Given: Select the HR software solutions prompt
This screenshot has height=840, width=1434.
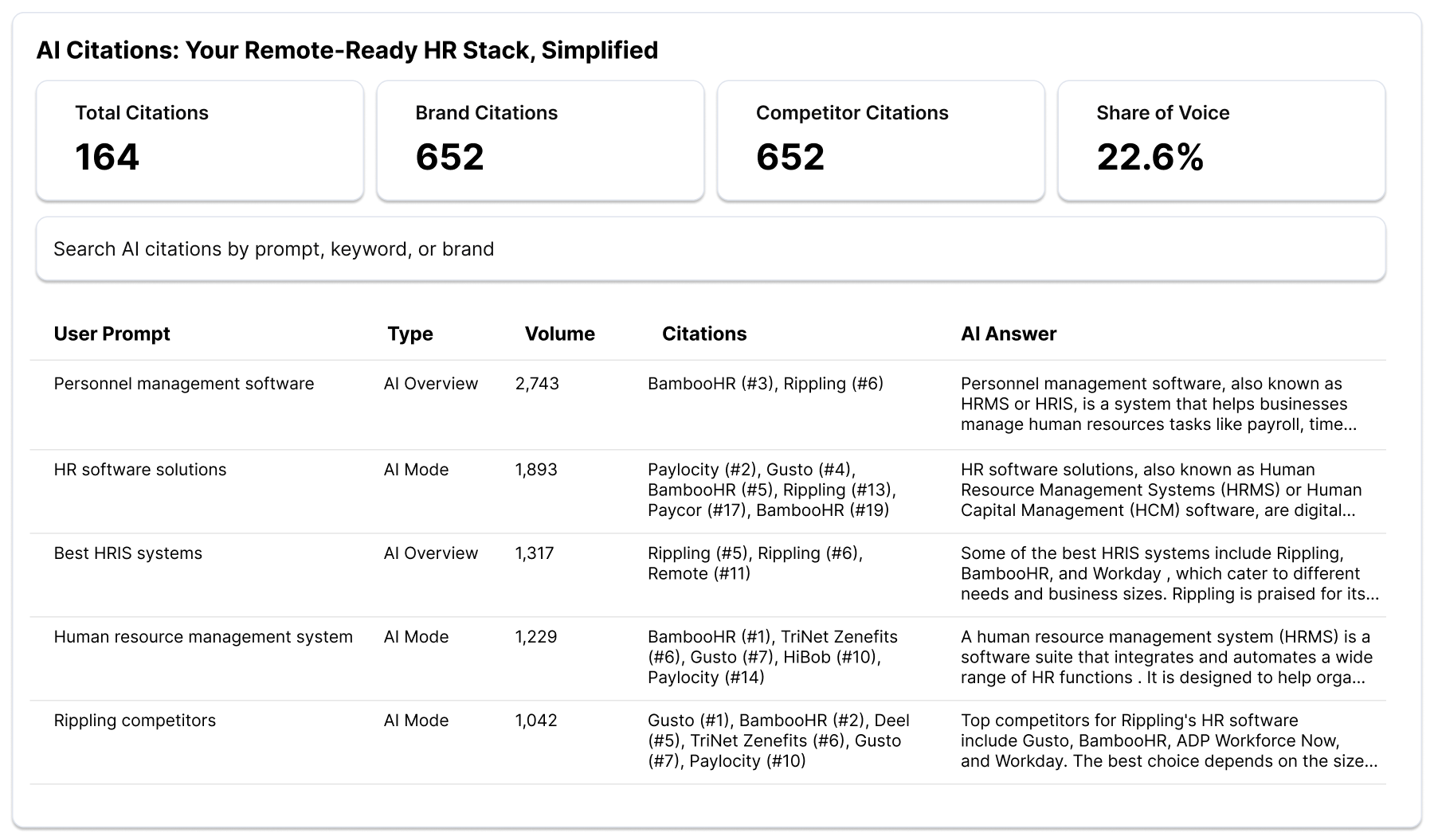Looking at the screenshot, I should pyautogui.click(x=140, y=469).
